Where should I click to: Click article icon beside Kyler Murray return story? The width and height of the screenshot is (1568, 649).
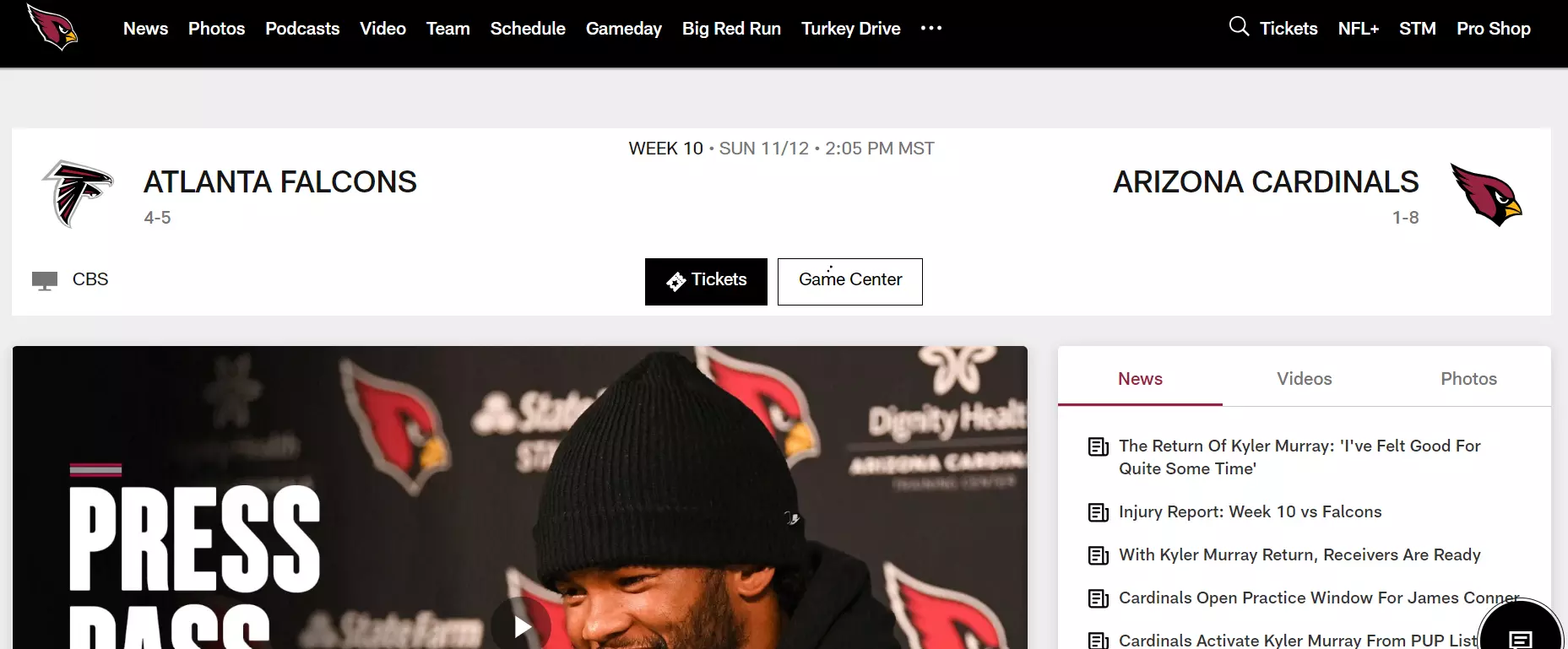[1098, 446]
